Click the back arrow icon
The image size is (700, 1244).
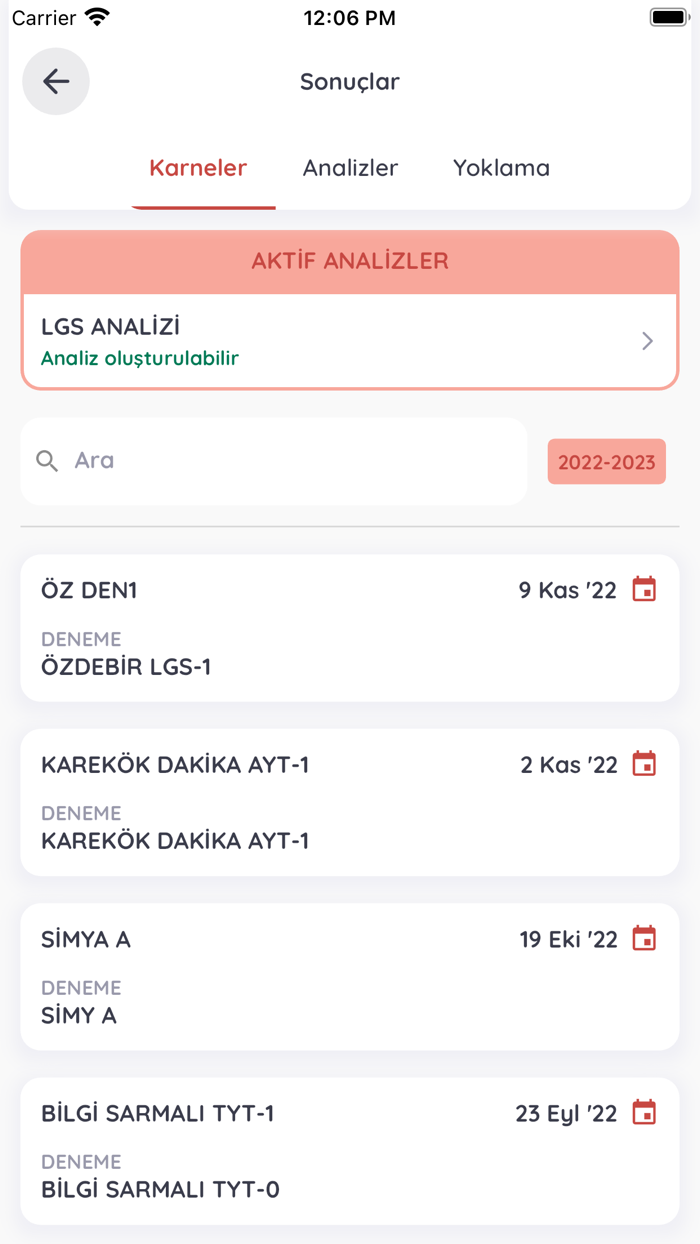click(56, 81)
